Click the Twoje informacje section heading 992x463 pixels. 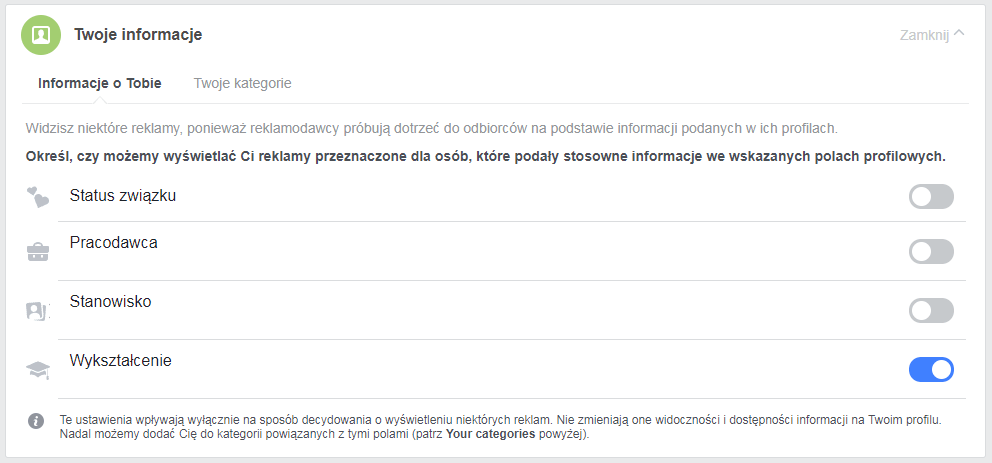(x=139, y=35)
